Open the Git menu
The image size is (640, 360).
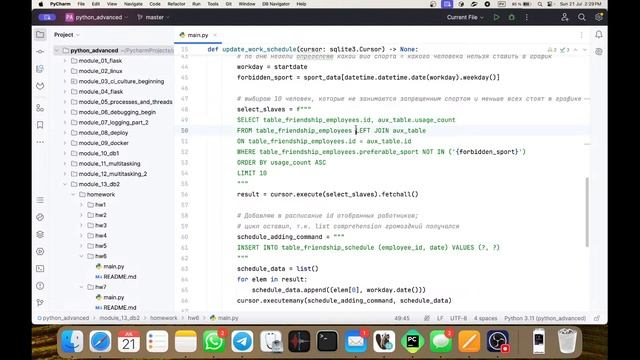click(x=229, y=4)
